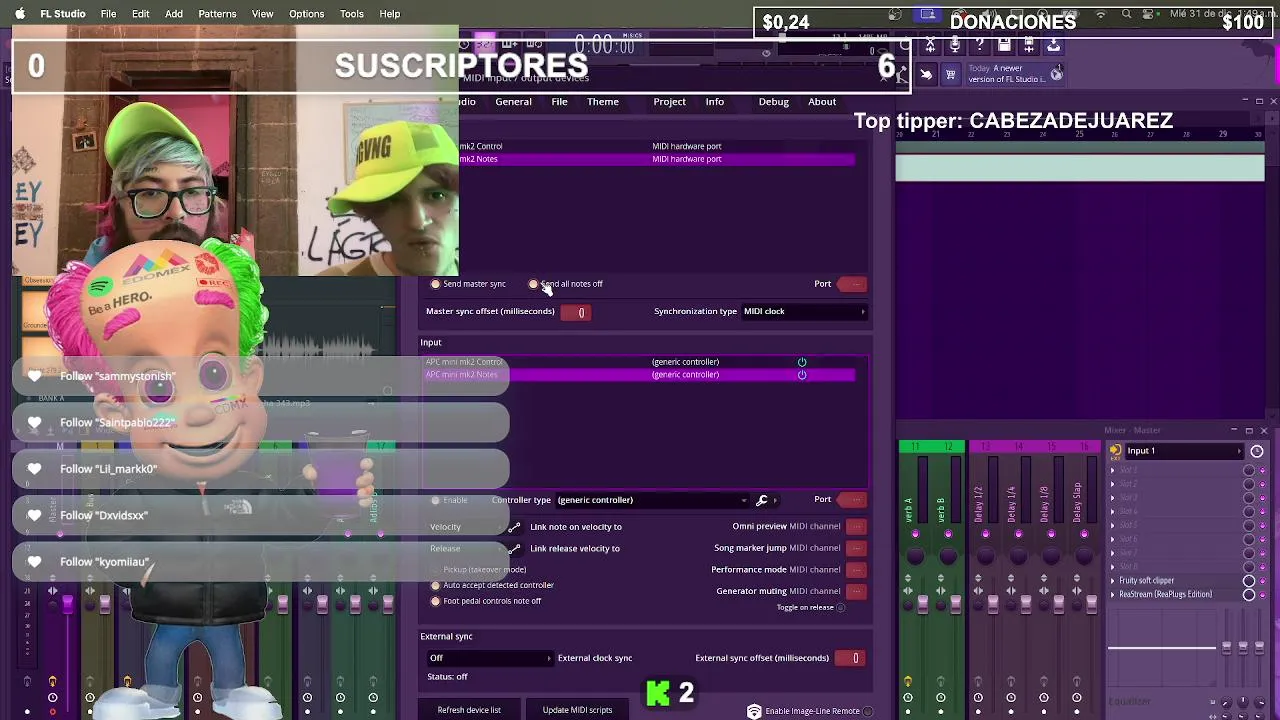Click the verb A track volume fader
The width and height of the screenshot is (1280, 720).
[923, 604]
